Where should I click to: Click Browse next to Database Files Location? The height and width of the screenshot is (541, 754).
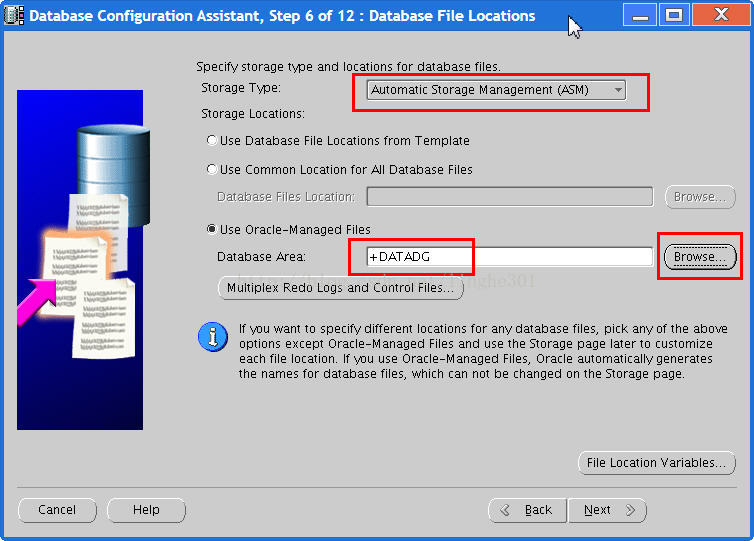(700, 197)
